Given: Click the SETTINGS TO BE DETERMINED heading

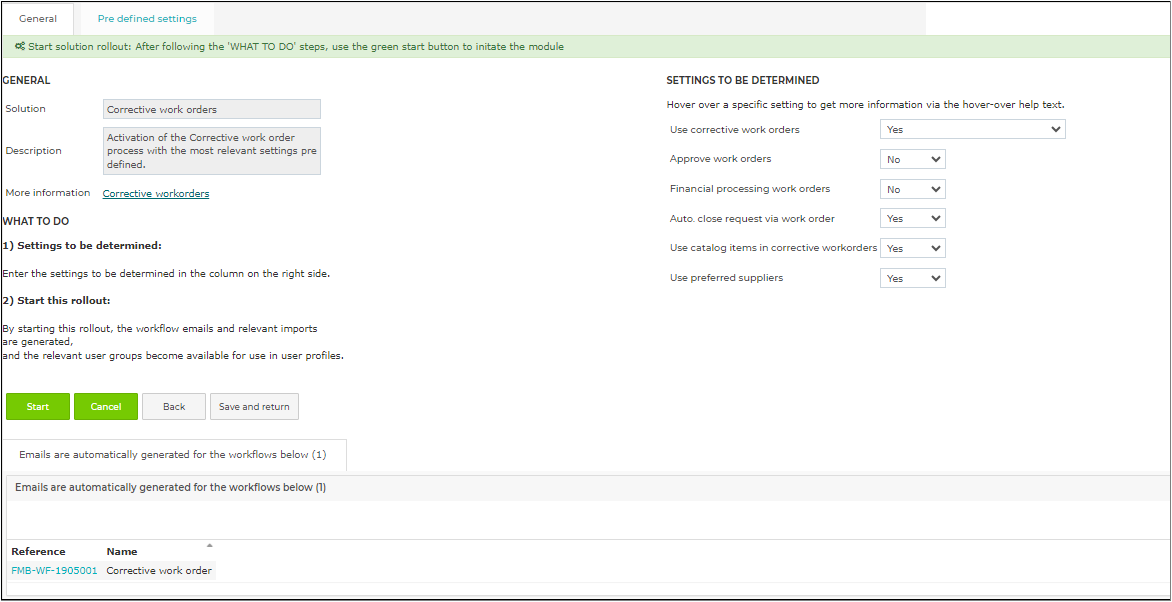Looking at the screenshot, I should (742, 80).
